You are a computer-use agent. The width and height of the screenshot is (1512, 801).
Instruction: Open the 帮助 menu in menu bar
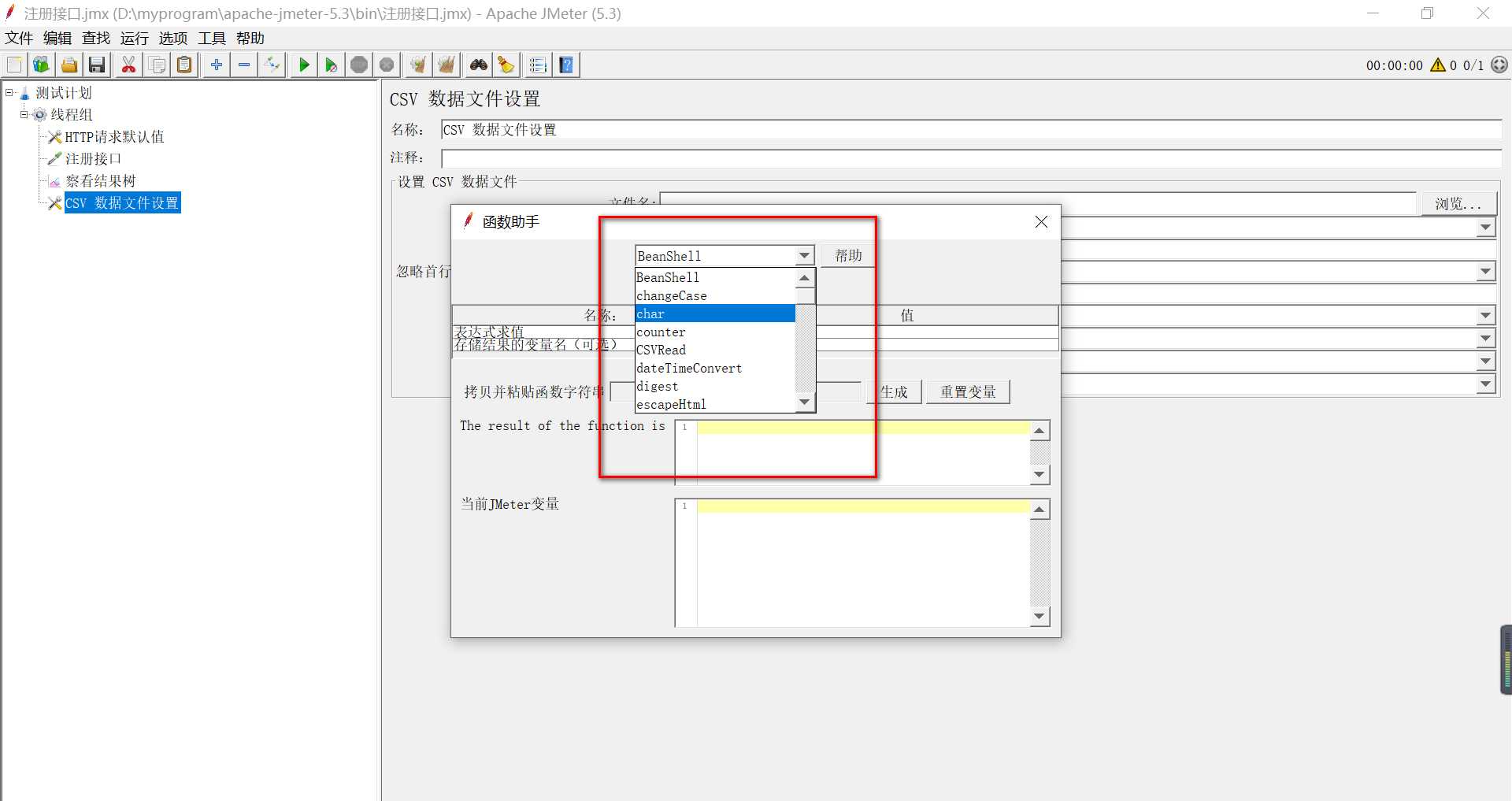[x=250, y=39]
